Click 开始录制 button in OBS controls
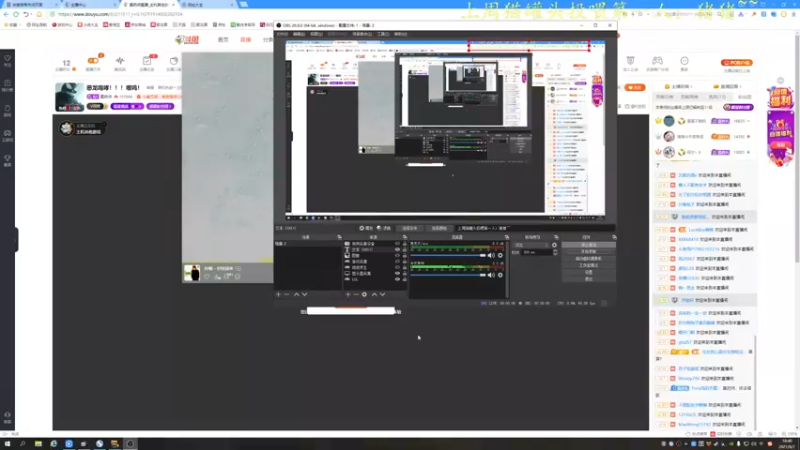Viewport: 800px width, 450px height. point(588,252)
